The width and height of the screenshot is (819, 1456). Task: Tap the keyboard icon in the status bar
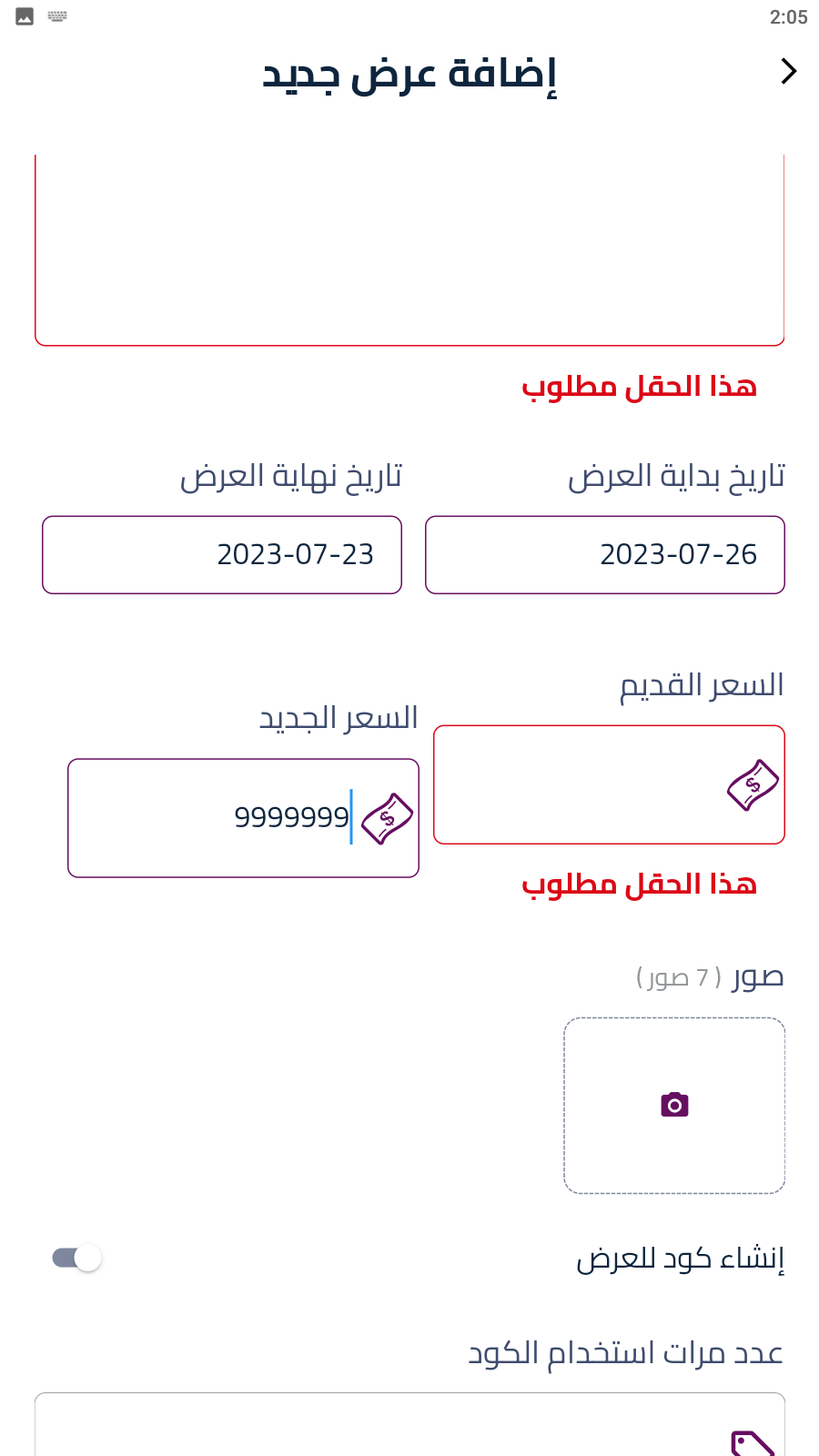pos(57,16)
